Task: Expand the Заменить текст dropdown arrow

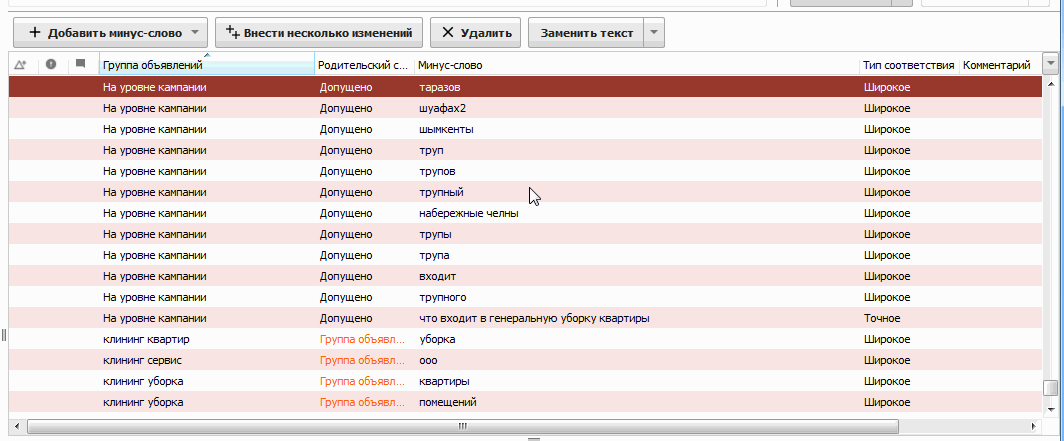Action: click(653, 33)
